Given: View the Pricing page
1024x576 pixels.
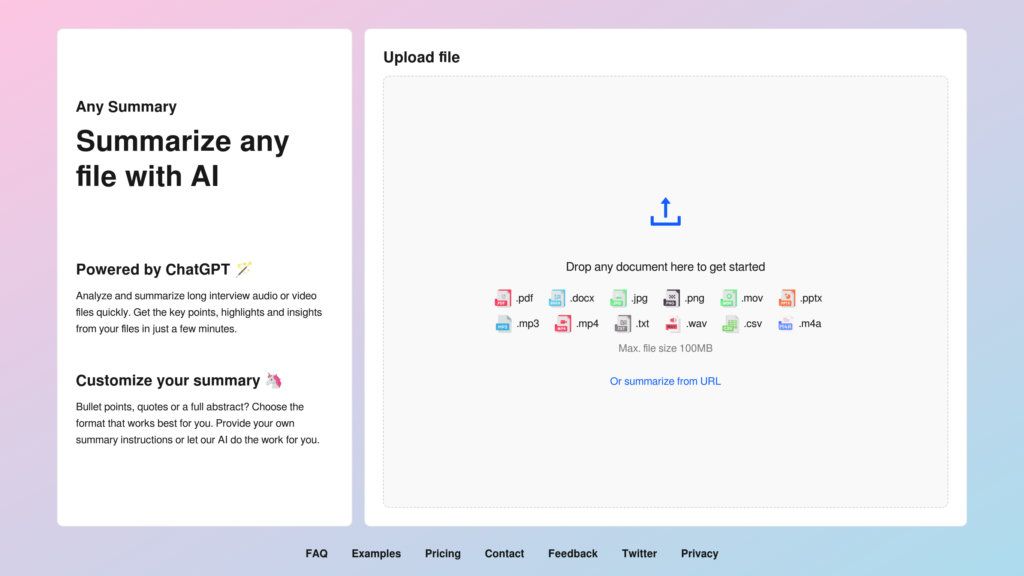Looking at the screenshot, I should (442, 553).
